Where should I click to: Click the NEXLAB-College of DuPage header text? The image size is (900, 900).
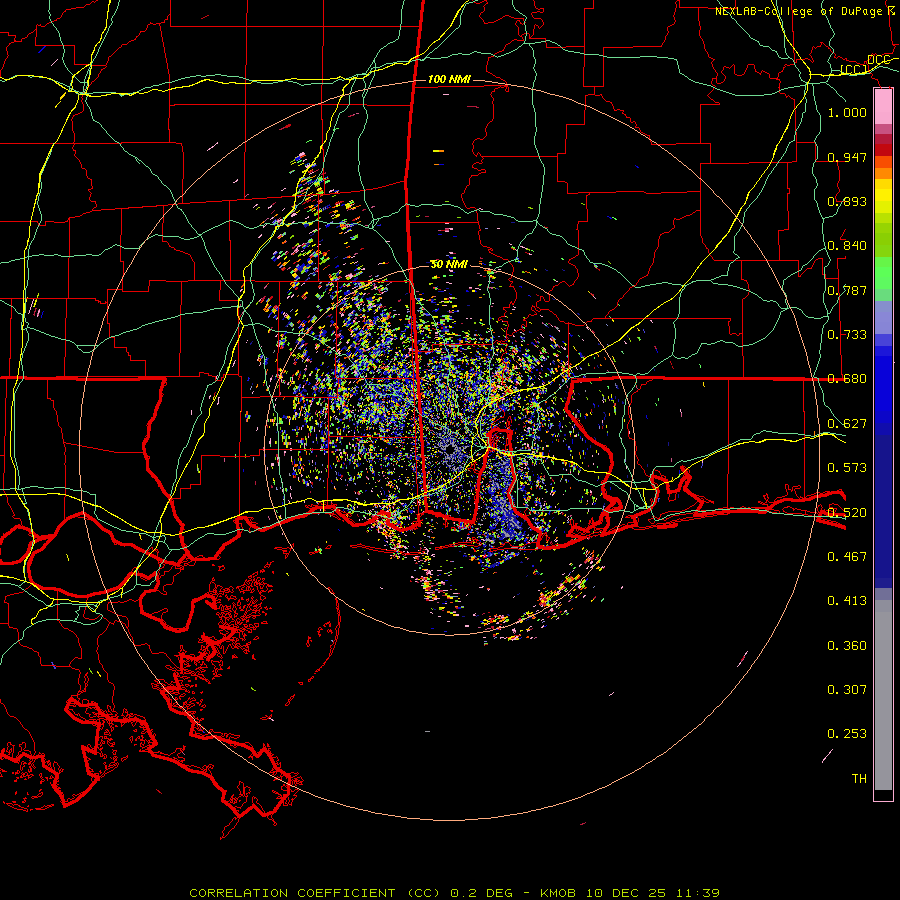798,11
